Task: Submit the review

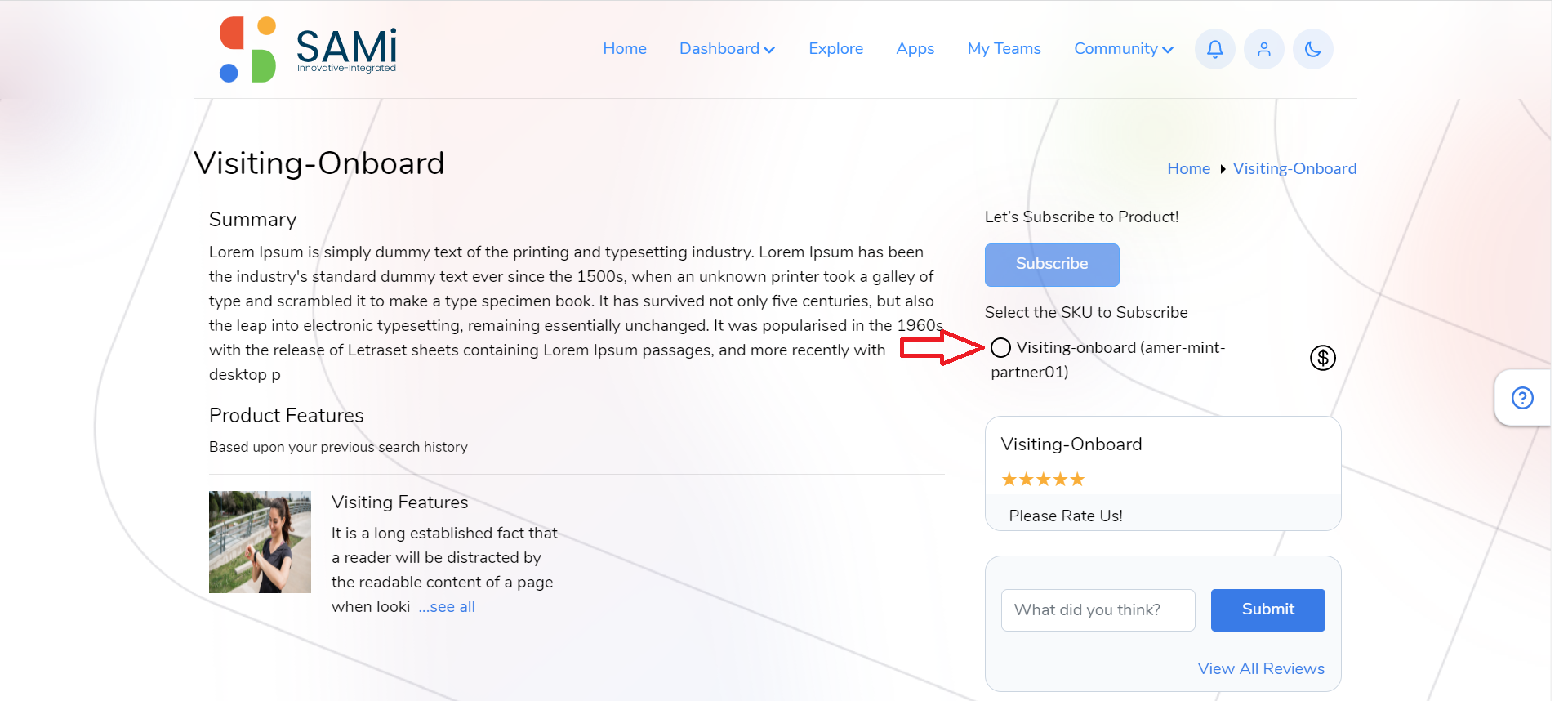Action: 1267,609
